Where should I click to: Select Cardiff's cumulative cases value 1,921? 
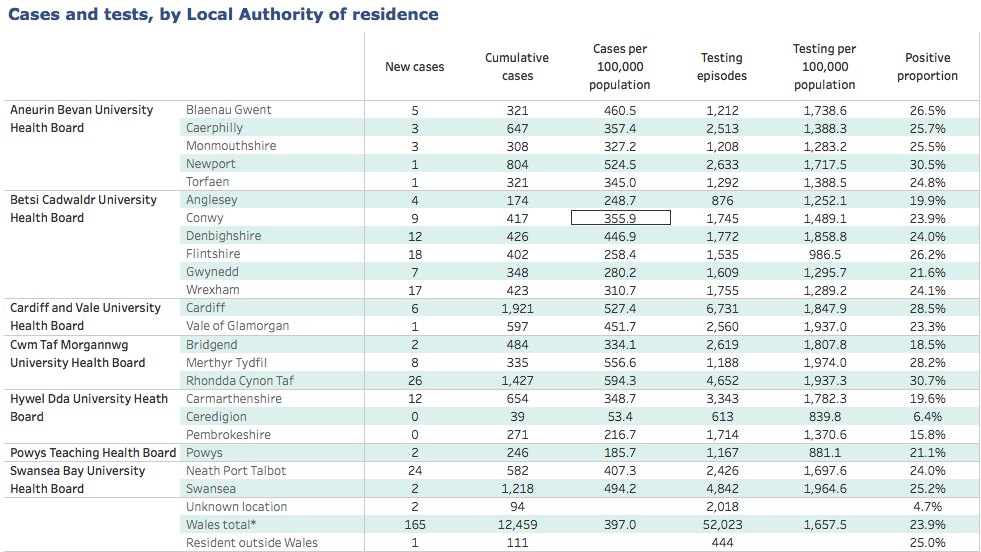point(517,308)
